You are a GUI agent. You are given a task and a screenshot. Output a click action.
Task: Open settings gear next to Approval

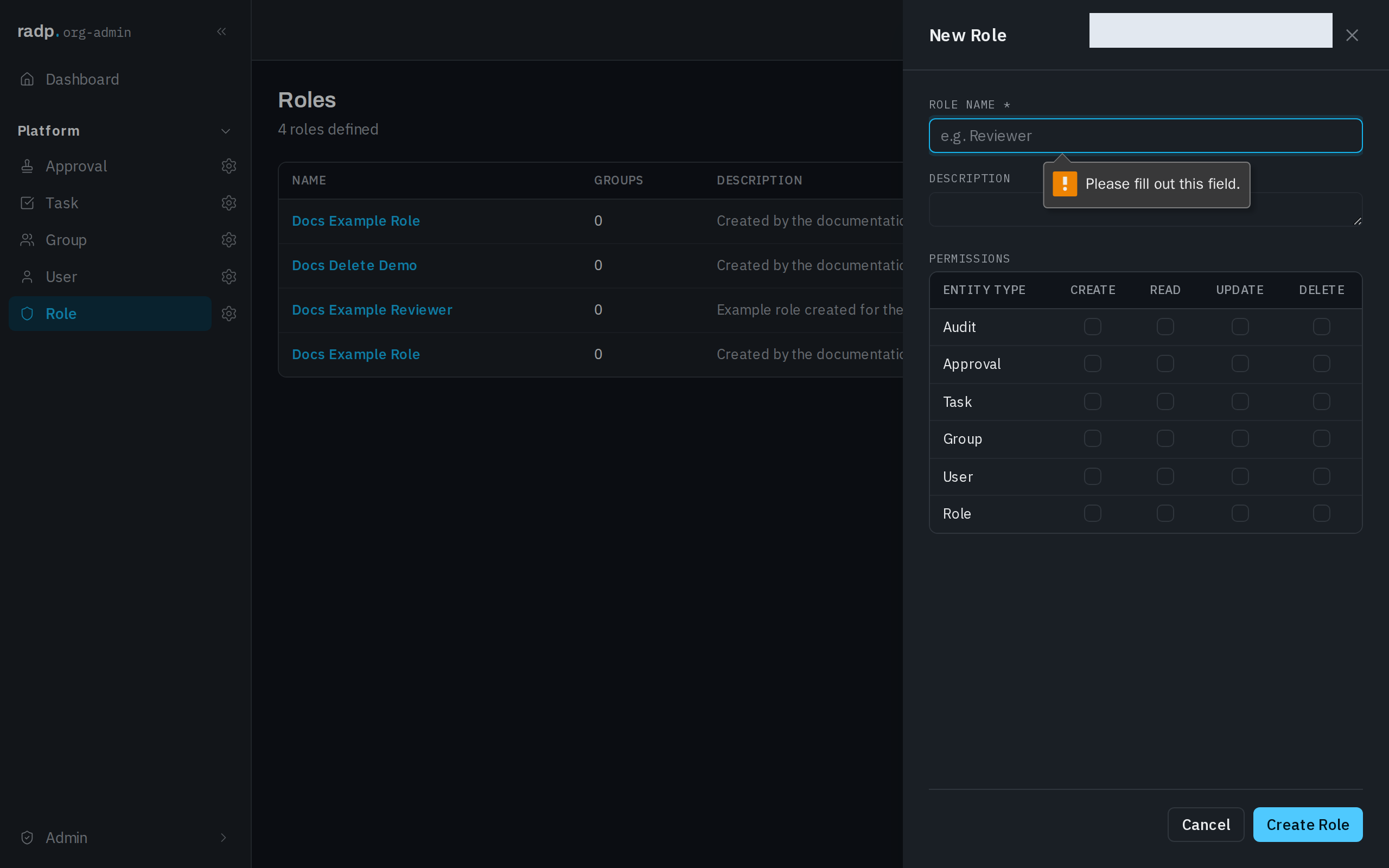(229, 166)
